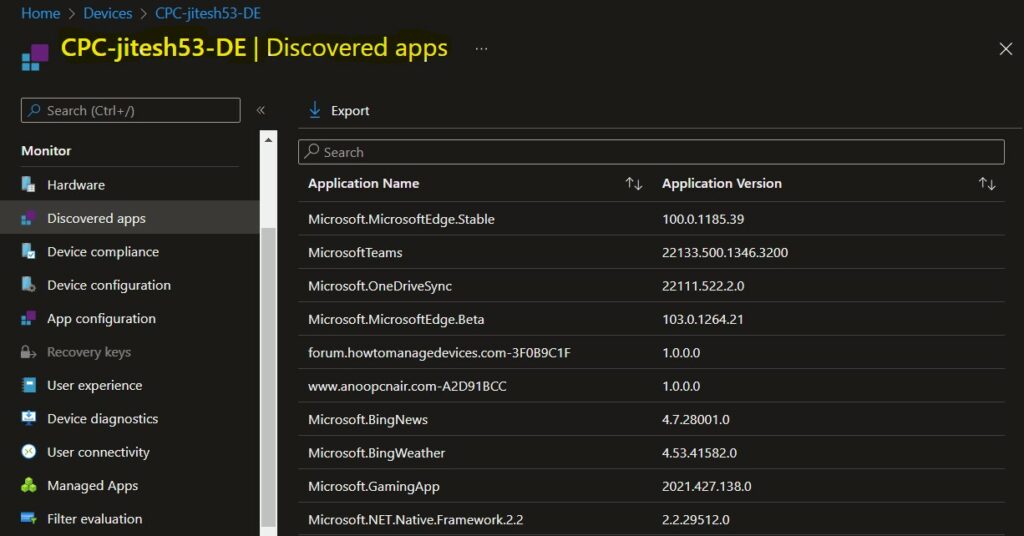Image resolution: width=1024 pixels, height=536 pixels.
Task: Sort by Application Name column arrows
Action: point(633,183)
